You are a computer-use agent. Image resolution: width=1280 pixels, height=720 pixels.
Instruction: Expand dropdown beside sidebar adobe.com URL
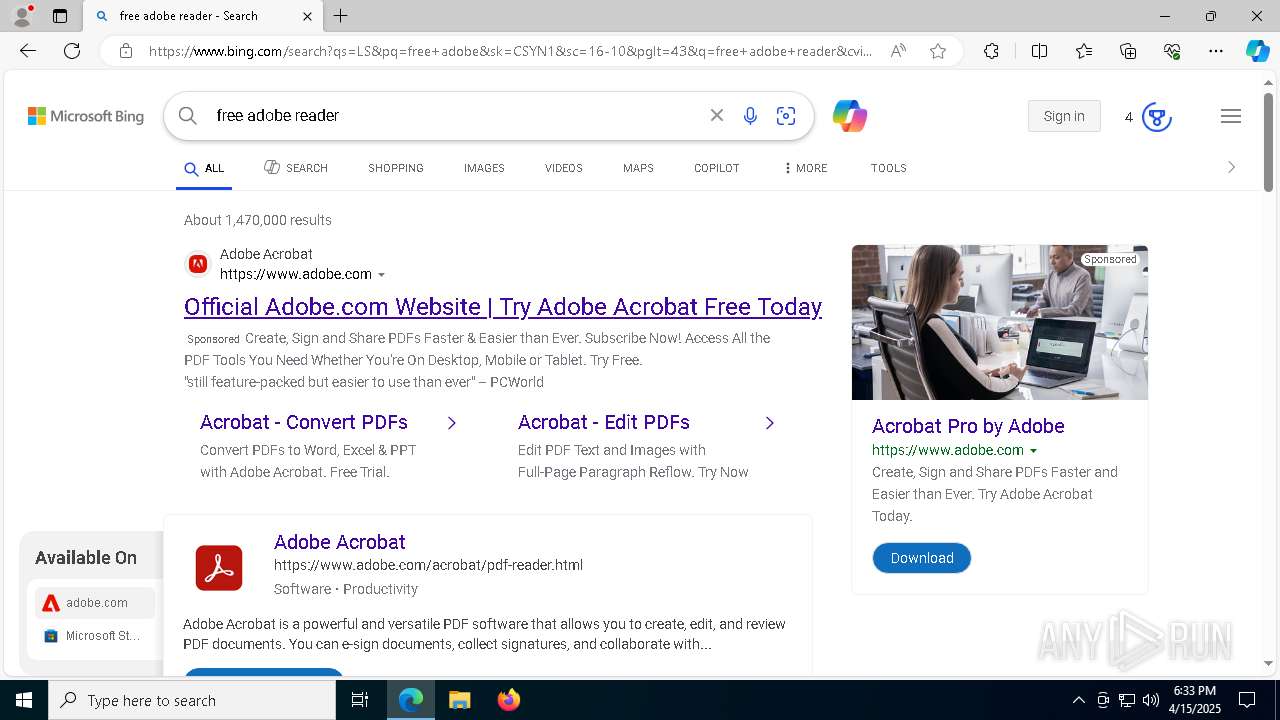[1033, 451]
